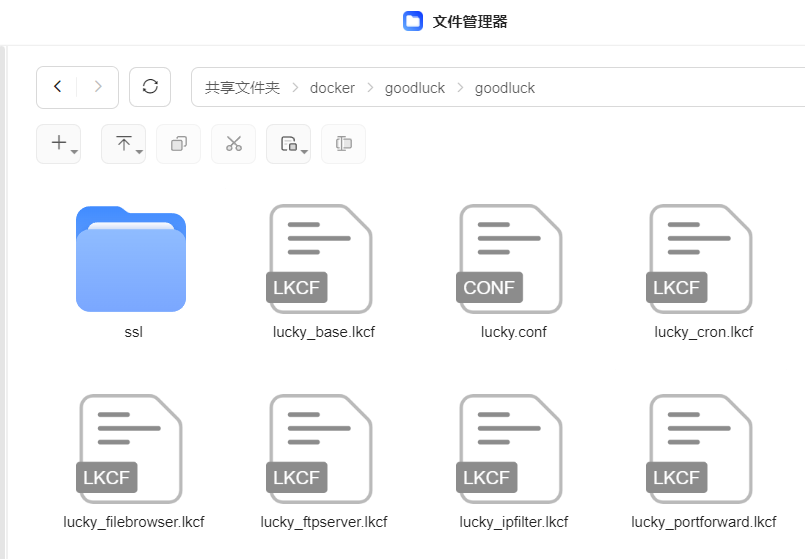Screen dimensions: 805x559
Task: Click the rename toolbar icon
Action: coord(344,144)
